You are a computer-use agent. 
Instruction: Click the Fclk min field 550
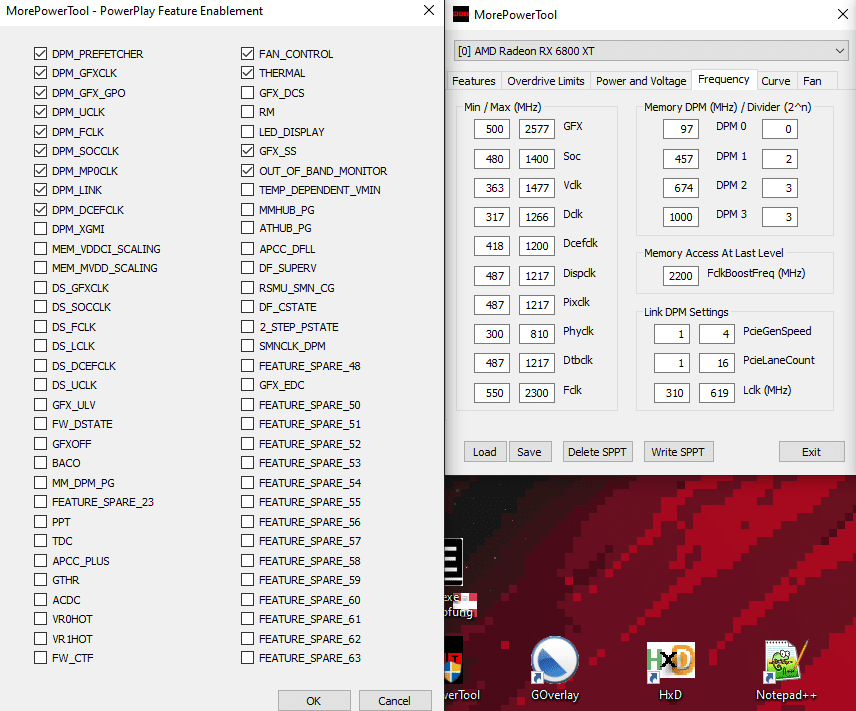click(x=492, y=393)
